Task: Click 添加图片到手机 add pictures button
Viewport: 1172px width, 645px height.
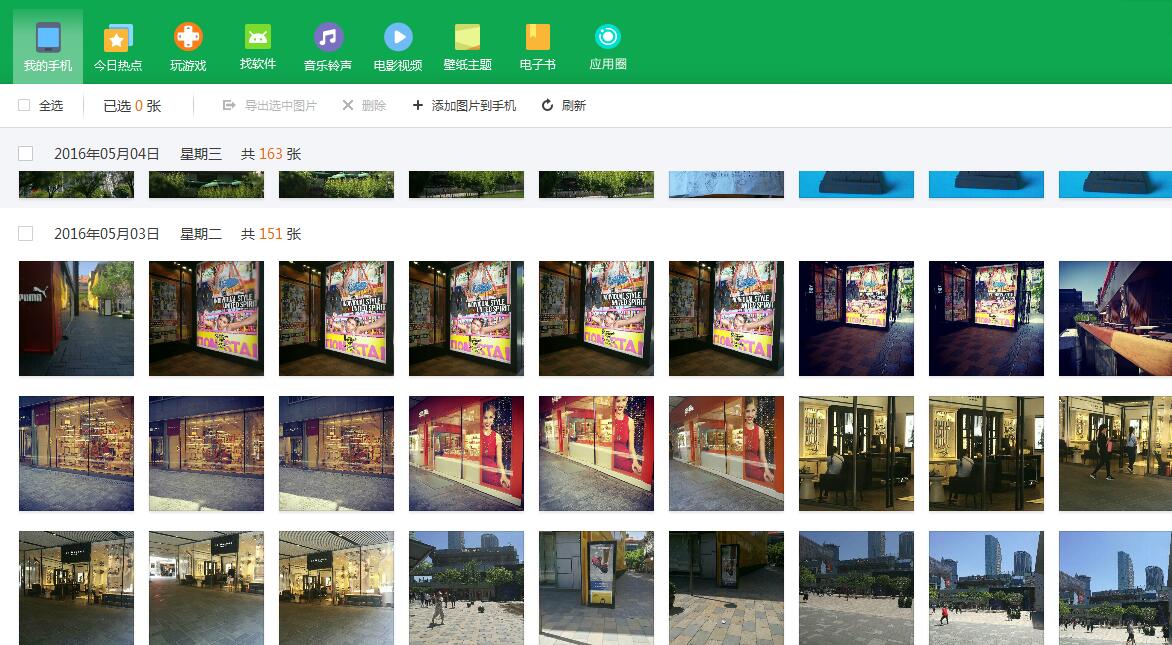Action: [465, 105]
